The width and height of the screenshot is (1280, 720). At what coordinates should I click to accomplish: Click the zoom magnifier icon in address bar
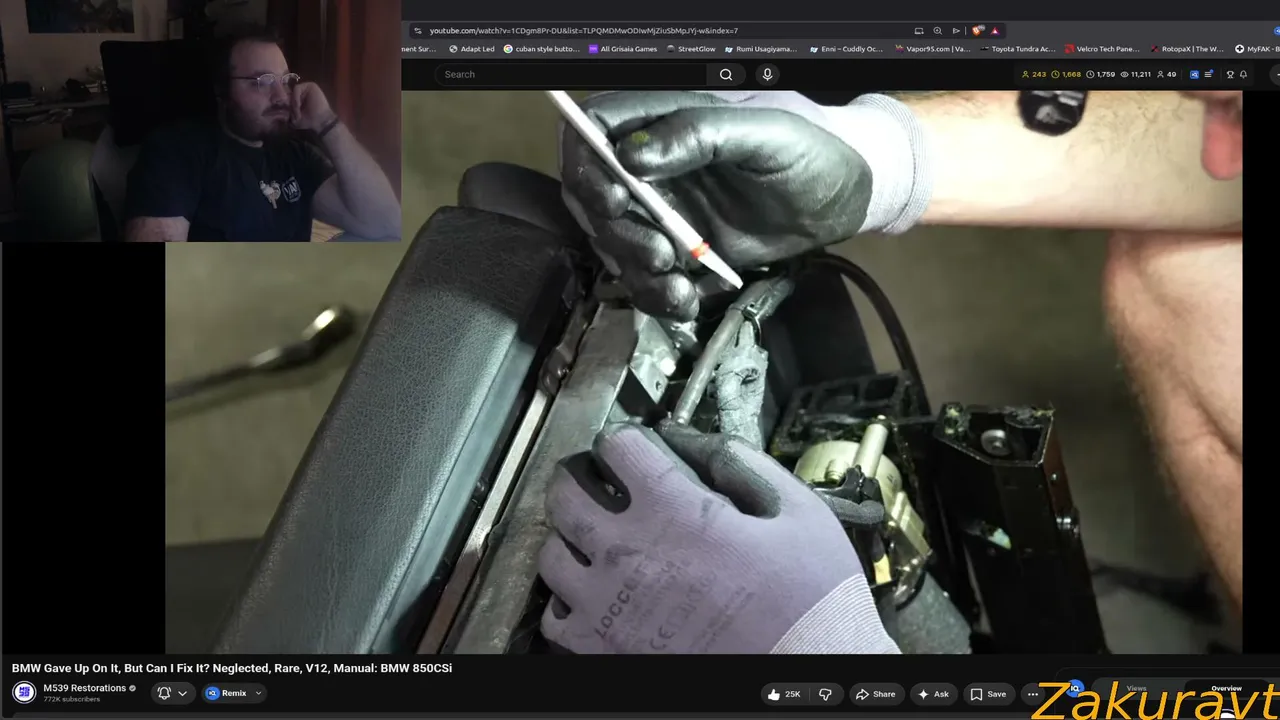937,30
